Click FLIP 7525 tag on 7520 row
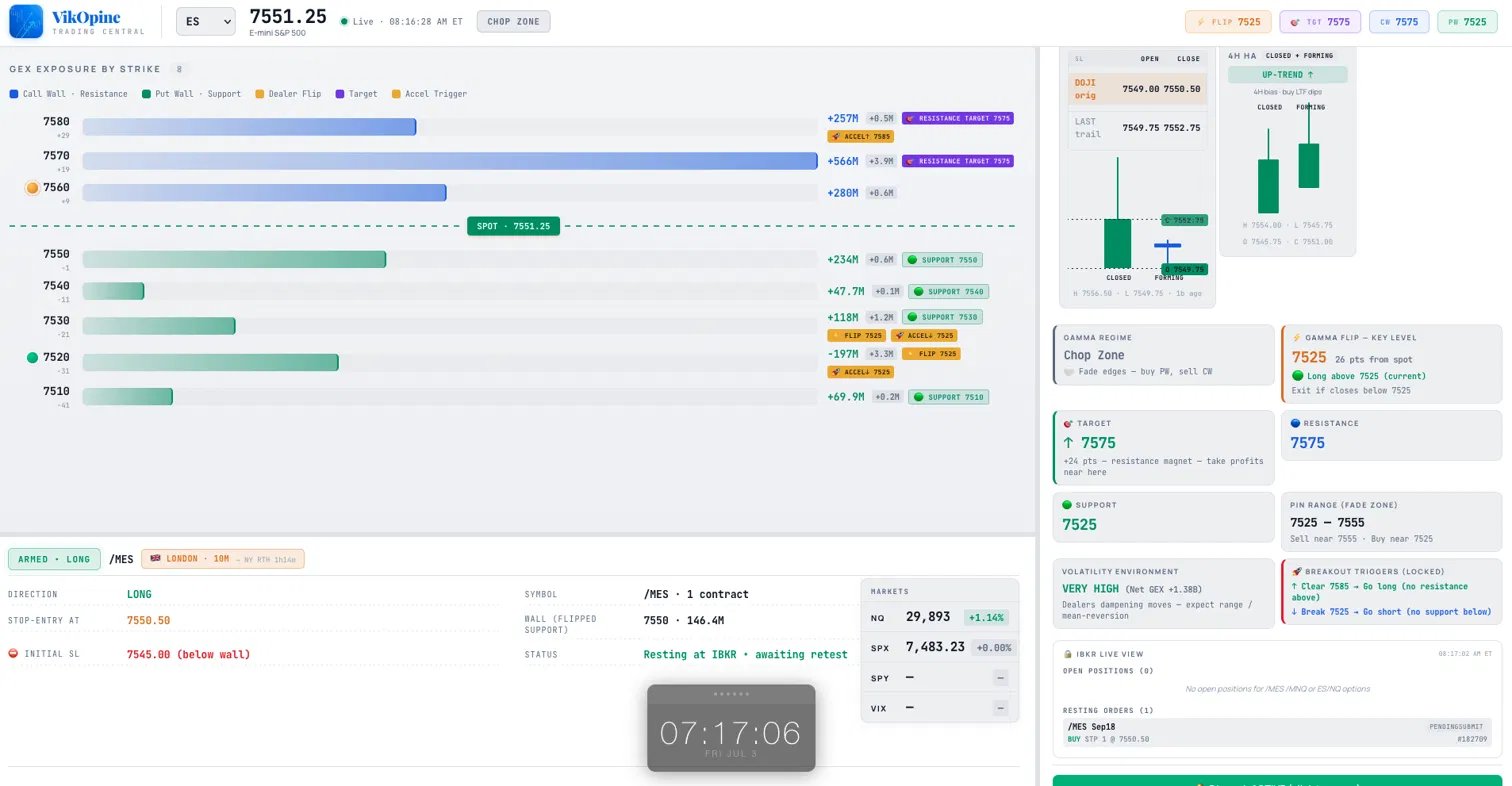Screen dimensions: 1512x786 coord(931,354)
